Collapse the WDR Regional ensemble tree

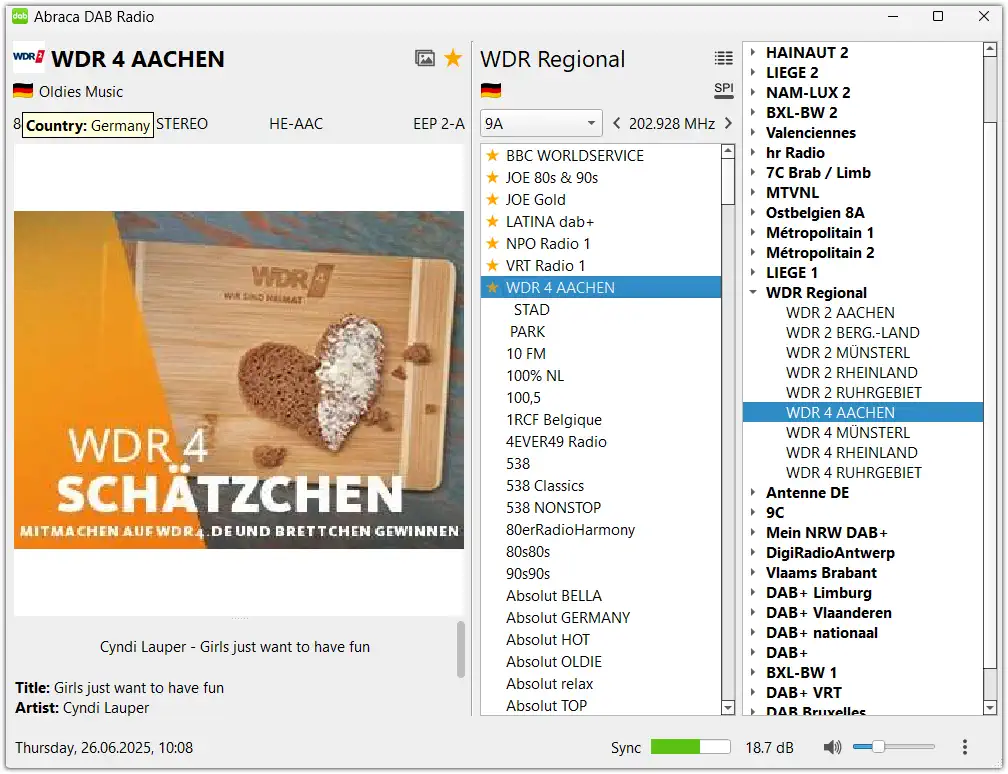point(753,292)
